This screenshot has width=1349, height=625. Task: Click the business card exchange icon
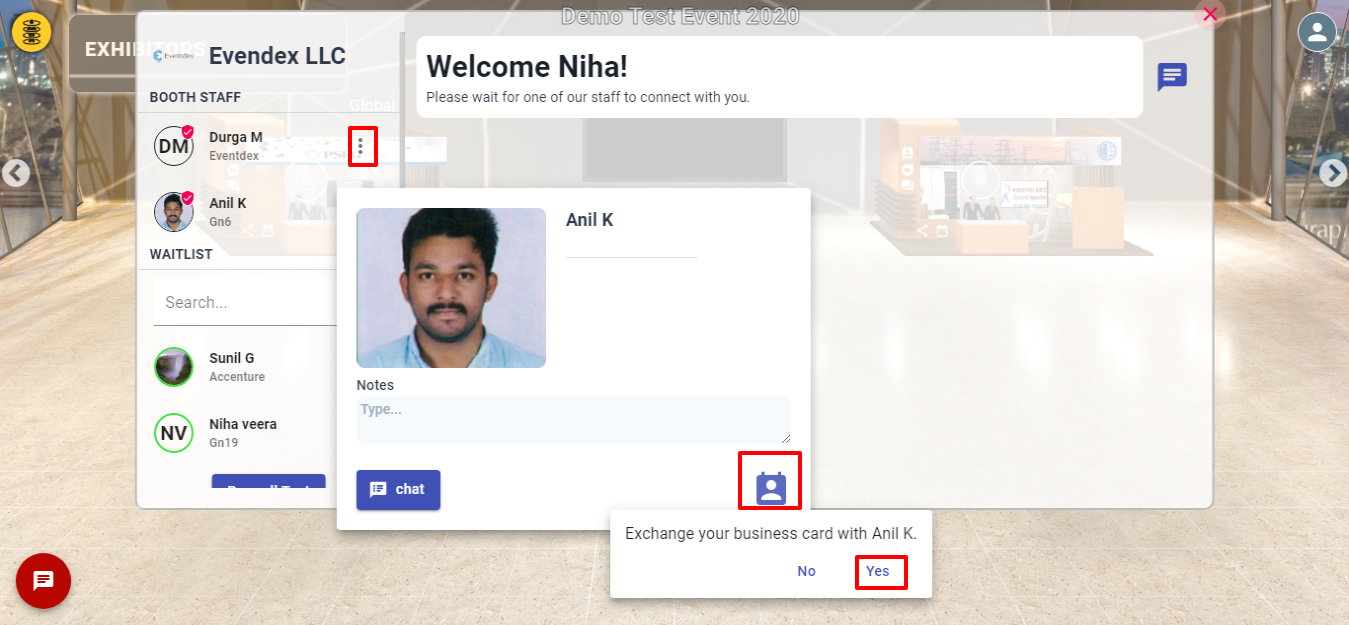tap(771, 487)
